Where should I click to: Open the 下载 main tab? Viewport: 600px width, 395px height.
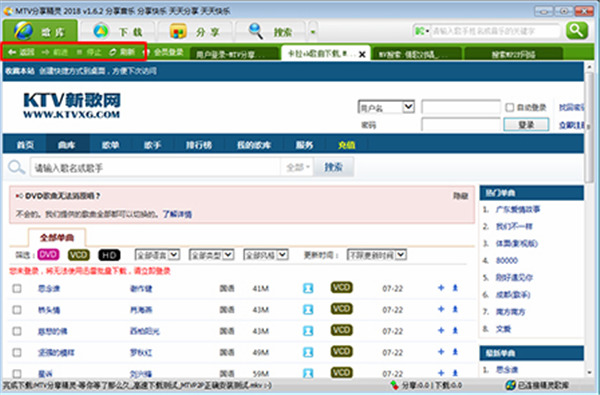[x=118, y=31]
